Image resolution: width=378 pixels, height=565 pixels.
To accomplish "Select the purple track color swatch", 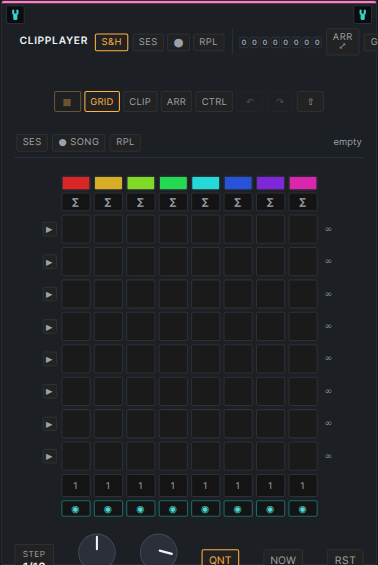I will pos(270,183).
